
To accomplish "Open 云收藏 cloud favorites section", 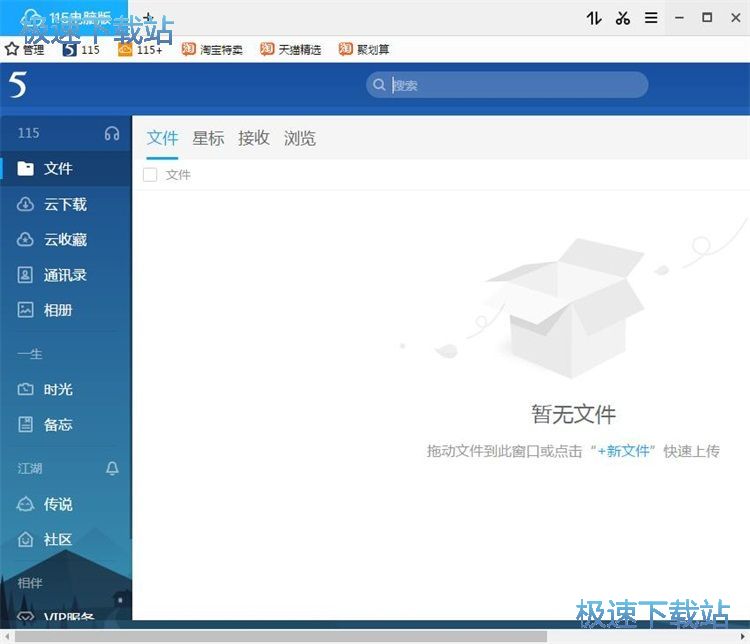I will (x=65, y=240).
